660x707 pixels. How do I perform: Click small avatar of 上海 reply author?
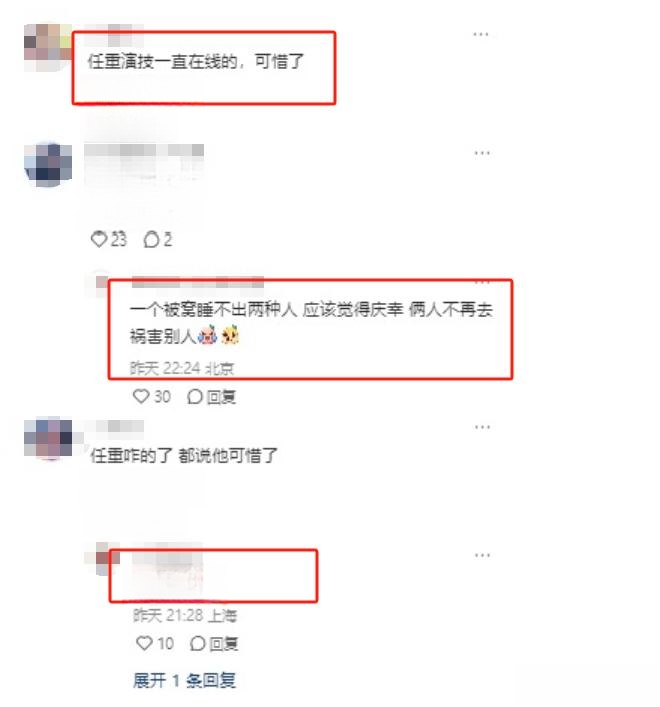click(102, 559)
